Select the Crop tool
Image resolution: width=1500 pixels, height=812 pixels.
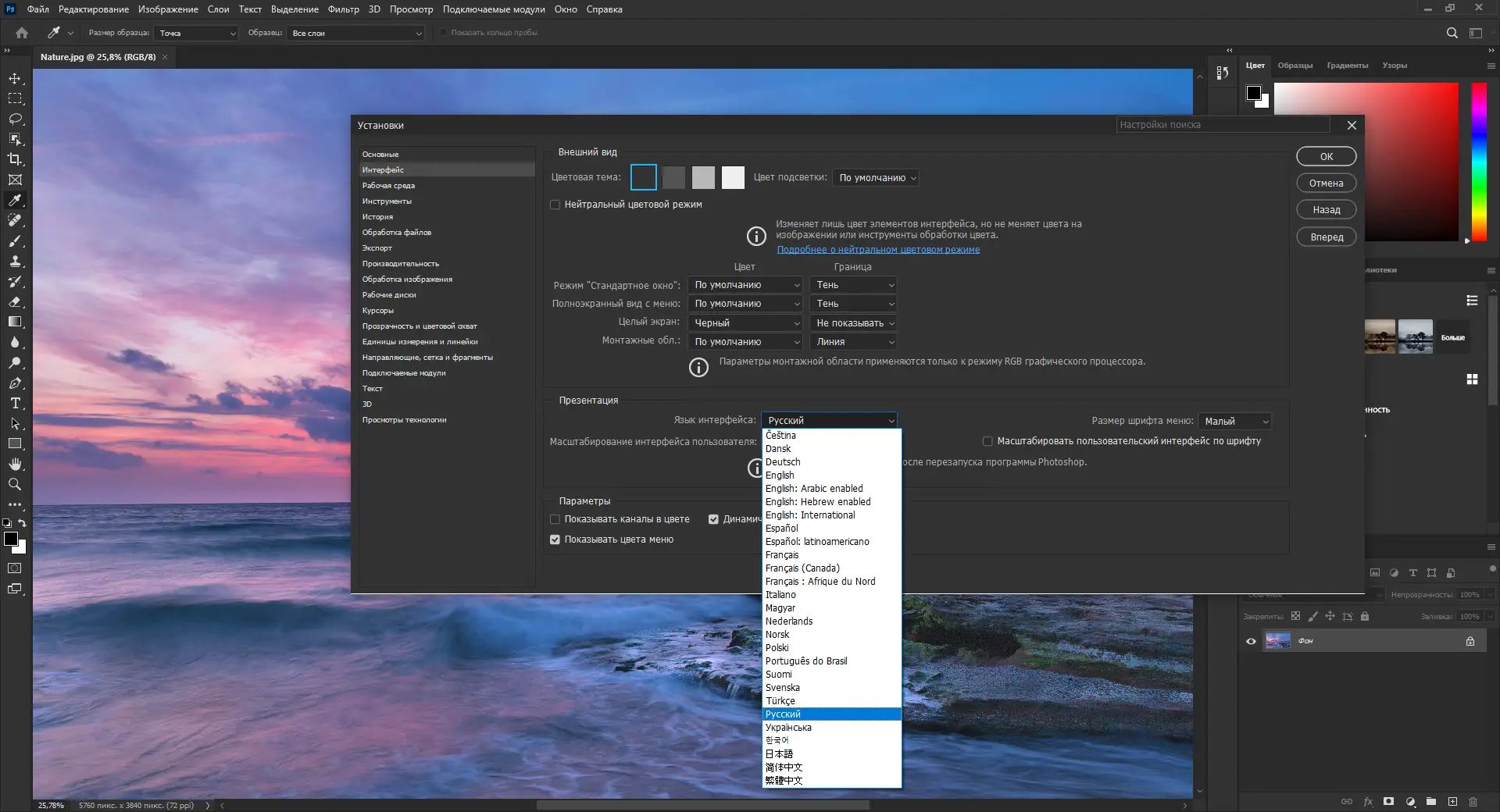pyautogui.click(x=15, y=159)
